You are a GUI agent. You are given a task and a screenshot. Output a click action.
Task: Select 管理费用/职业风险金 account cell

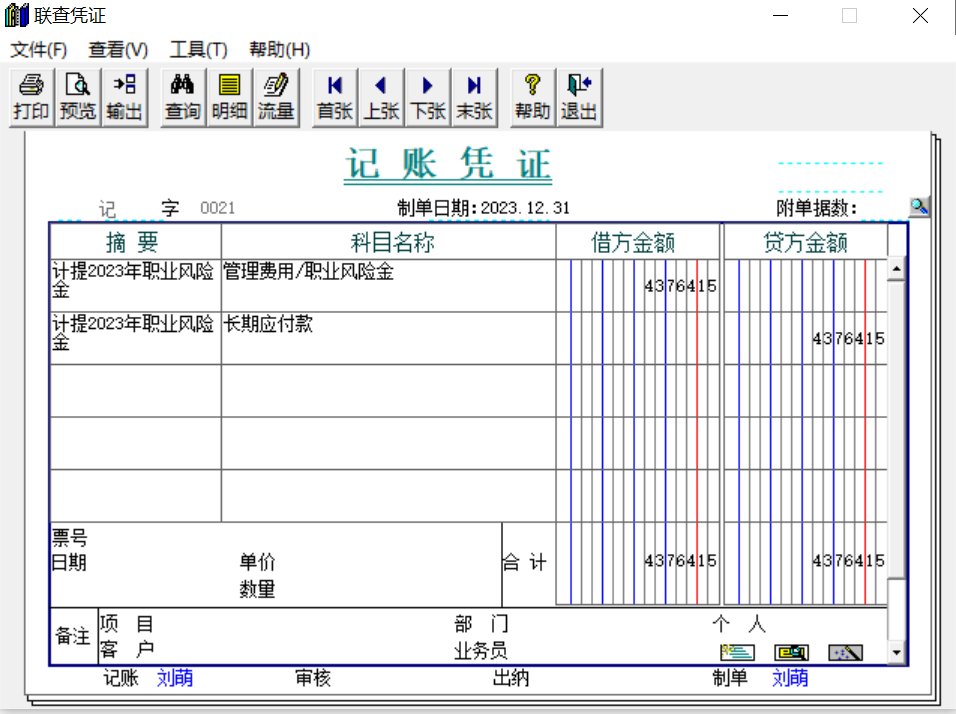(388, 285)
